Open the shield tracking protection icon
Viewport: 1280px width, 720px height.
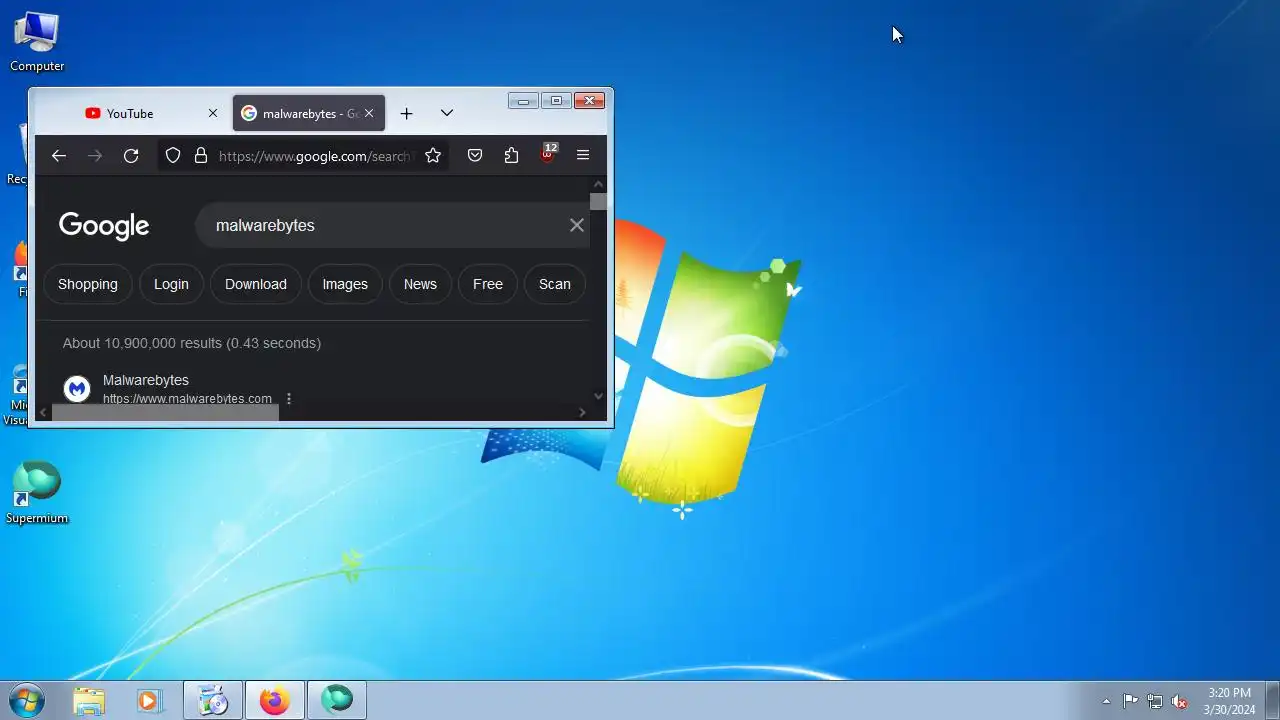(x=173, y=155)
